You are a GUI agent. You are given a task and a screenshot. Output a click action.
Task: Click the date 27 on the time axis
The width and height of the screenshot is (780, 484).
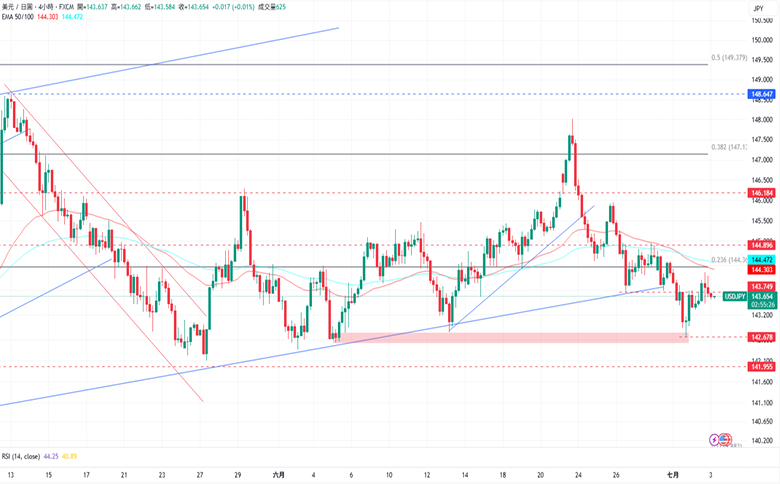[x=199, y=475]
